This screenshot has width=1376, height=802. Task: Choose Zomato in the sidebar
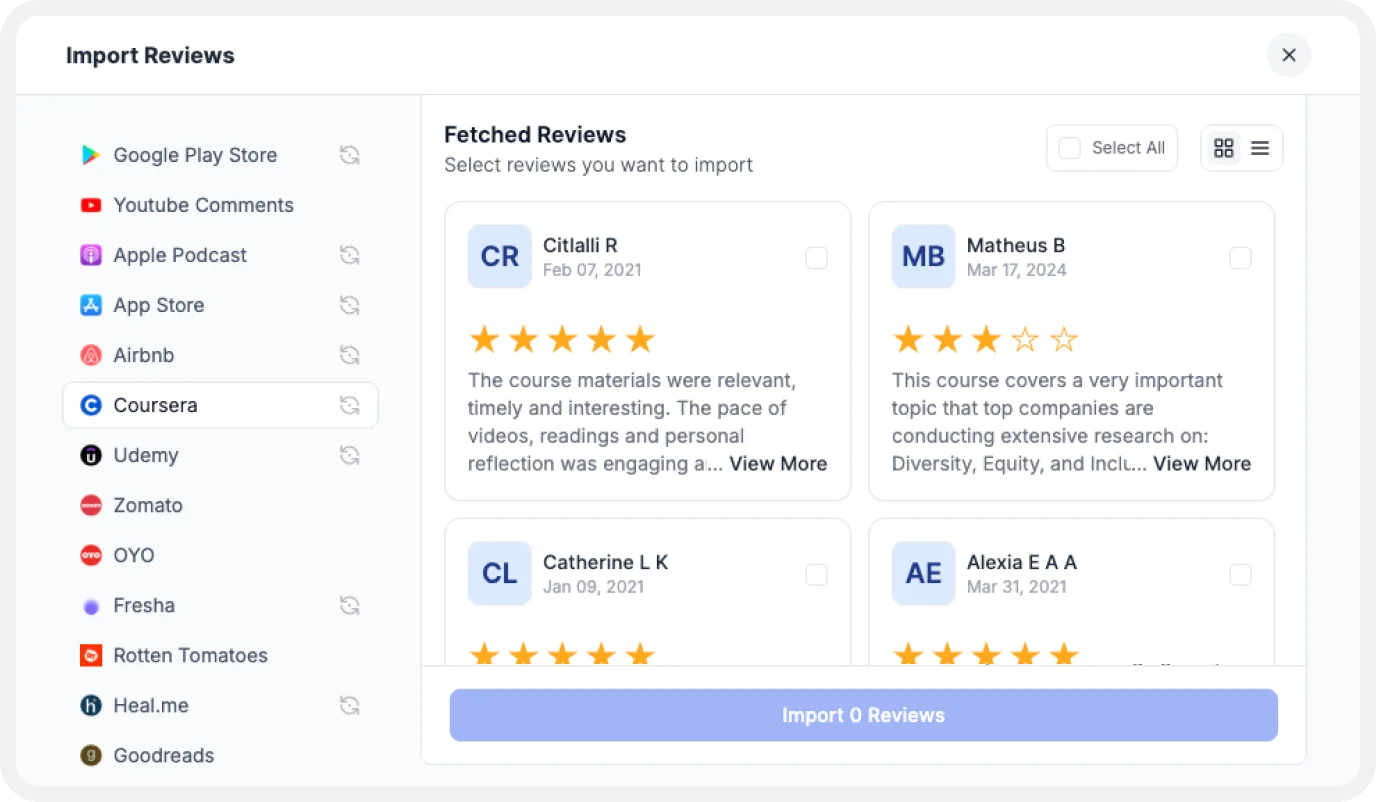(148, 505)
